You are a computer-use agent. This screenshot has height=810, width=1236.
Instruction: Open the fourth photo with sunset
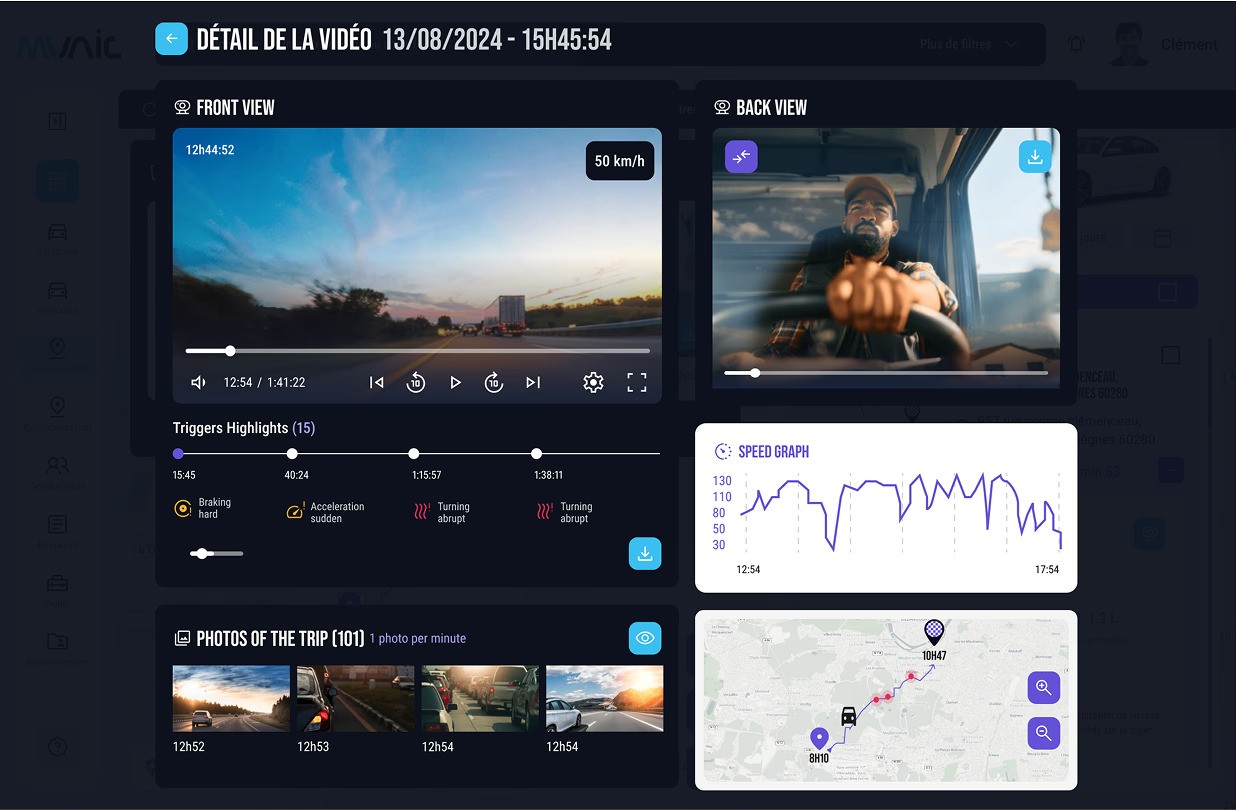pyautogui.click(x=604, y=699)
